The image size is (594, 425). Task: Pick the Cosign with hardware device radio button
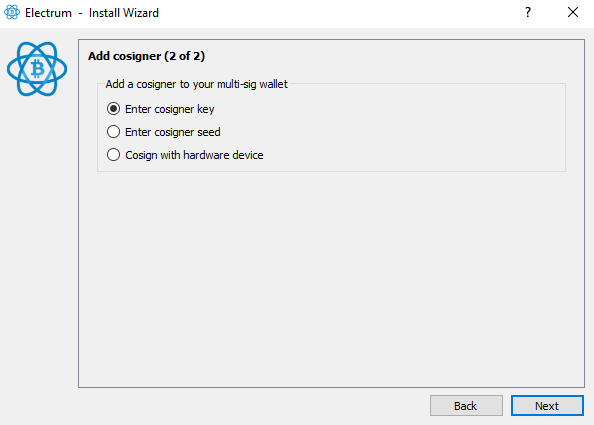[x=113, y=155]
